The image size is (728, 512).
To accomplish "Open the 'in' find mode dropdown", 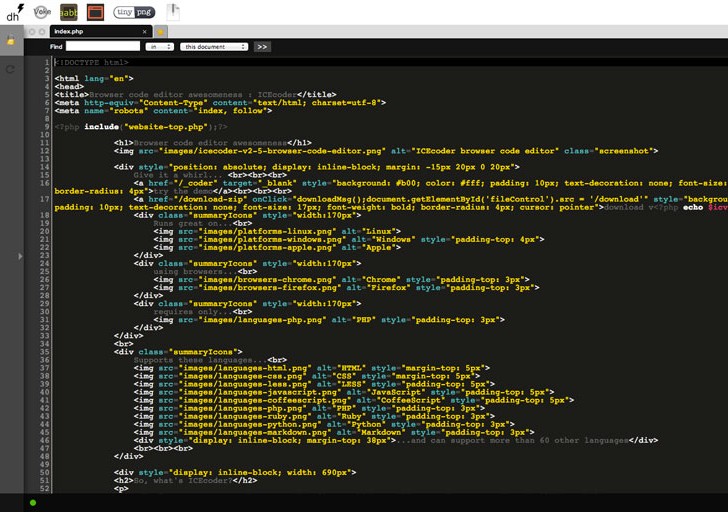I will coord(159,47).
